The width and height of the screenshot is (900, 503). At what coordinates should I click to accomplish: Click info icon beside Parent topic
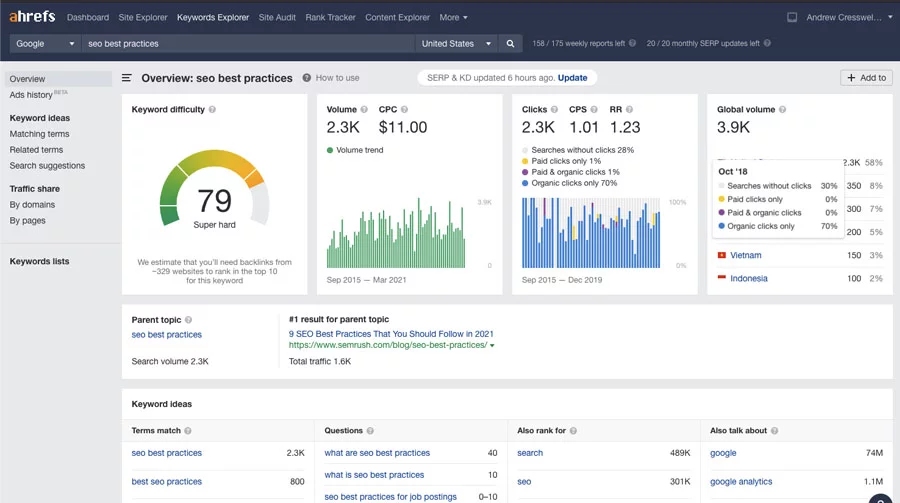pos(188,320)
